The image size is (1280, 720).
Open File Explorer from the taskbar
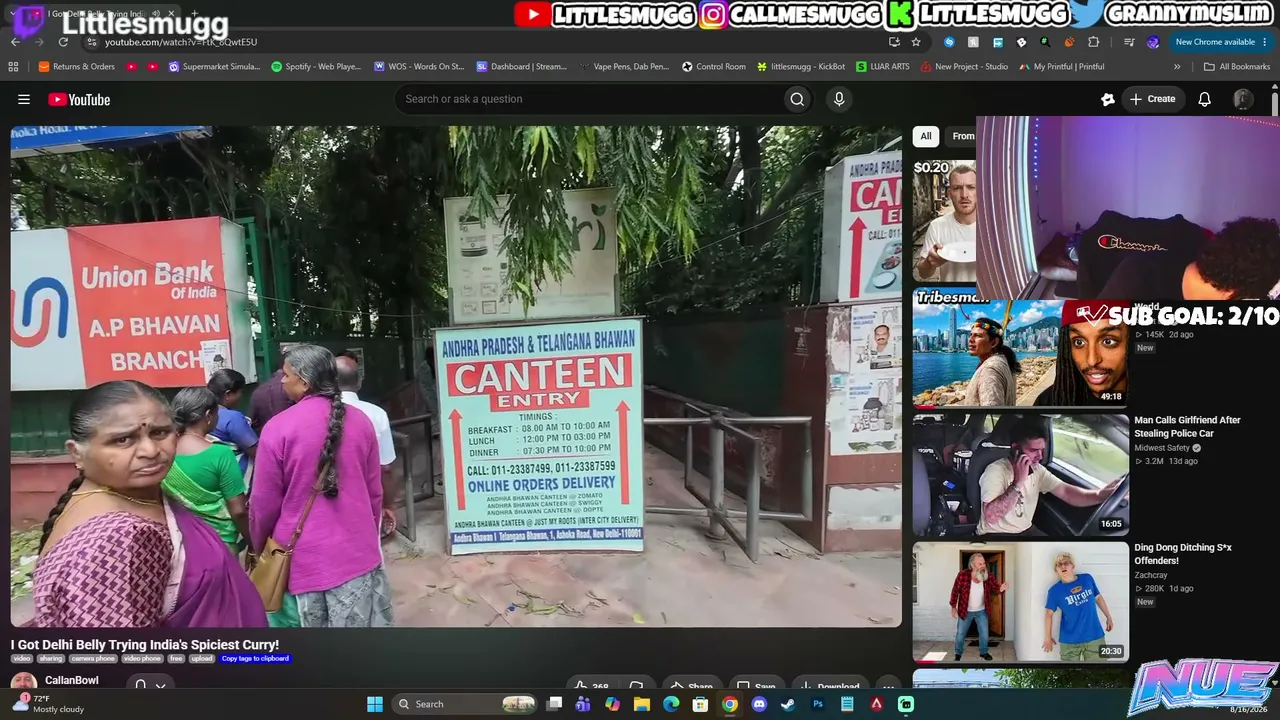click(642, 704)
